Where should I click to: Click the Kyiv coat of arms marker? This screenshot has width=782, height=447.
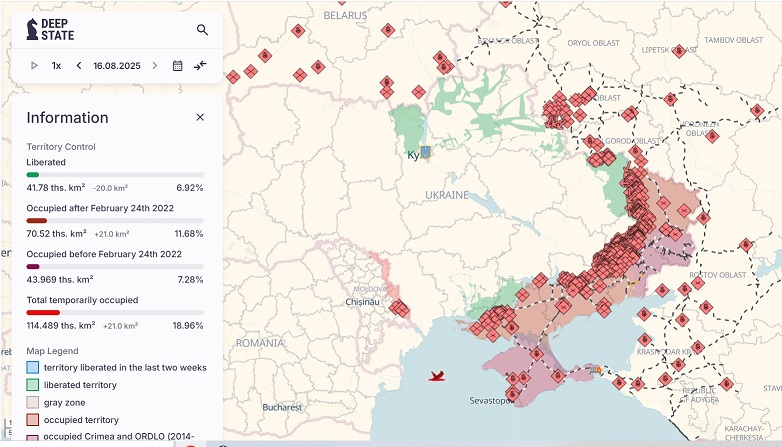(x=426, y=153)
